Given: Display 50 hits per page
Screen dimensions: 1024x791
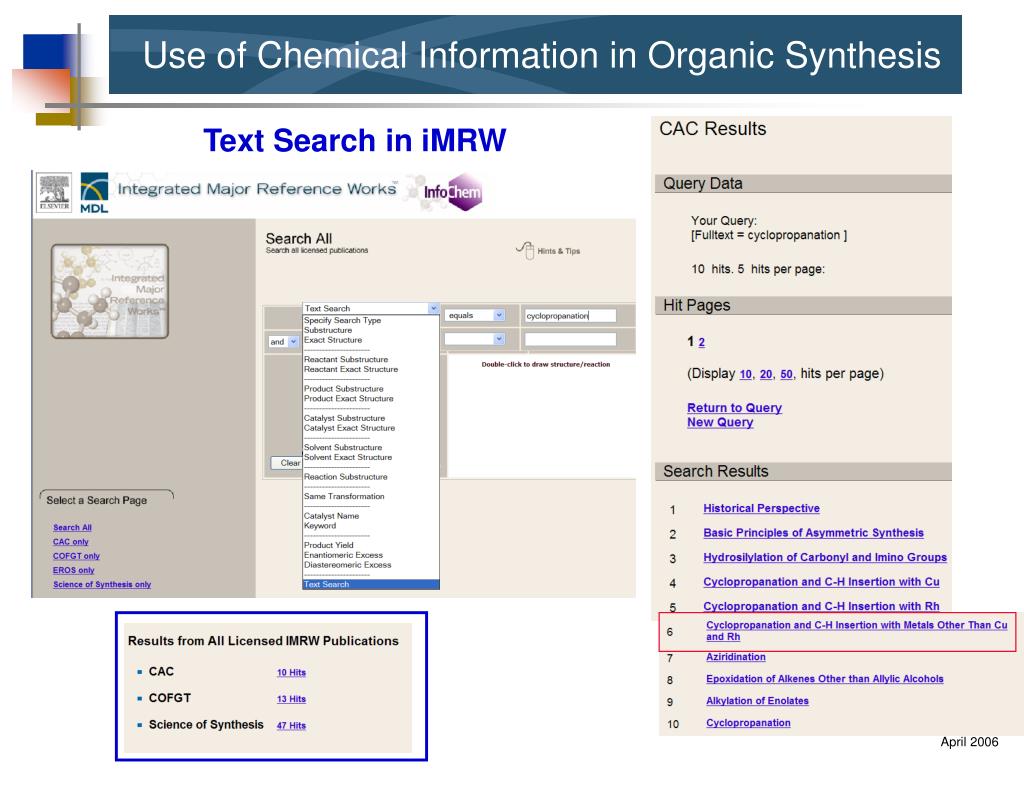Looking at the screenshot, I should coord(786,374).
